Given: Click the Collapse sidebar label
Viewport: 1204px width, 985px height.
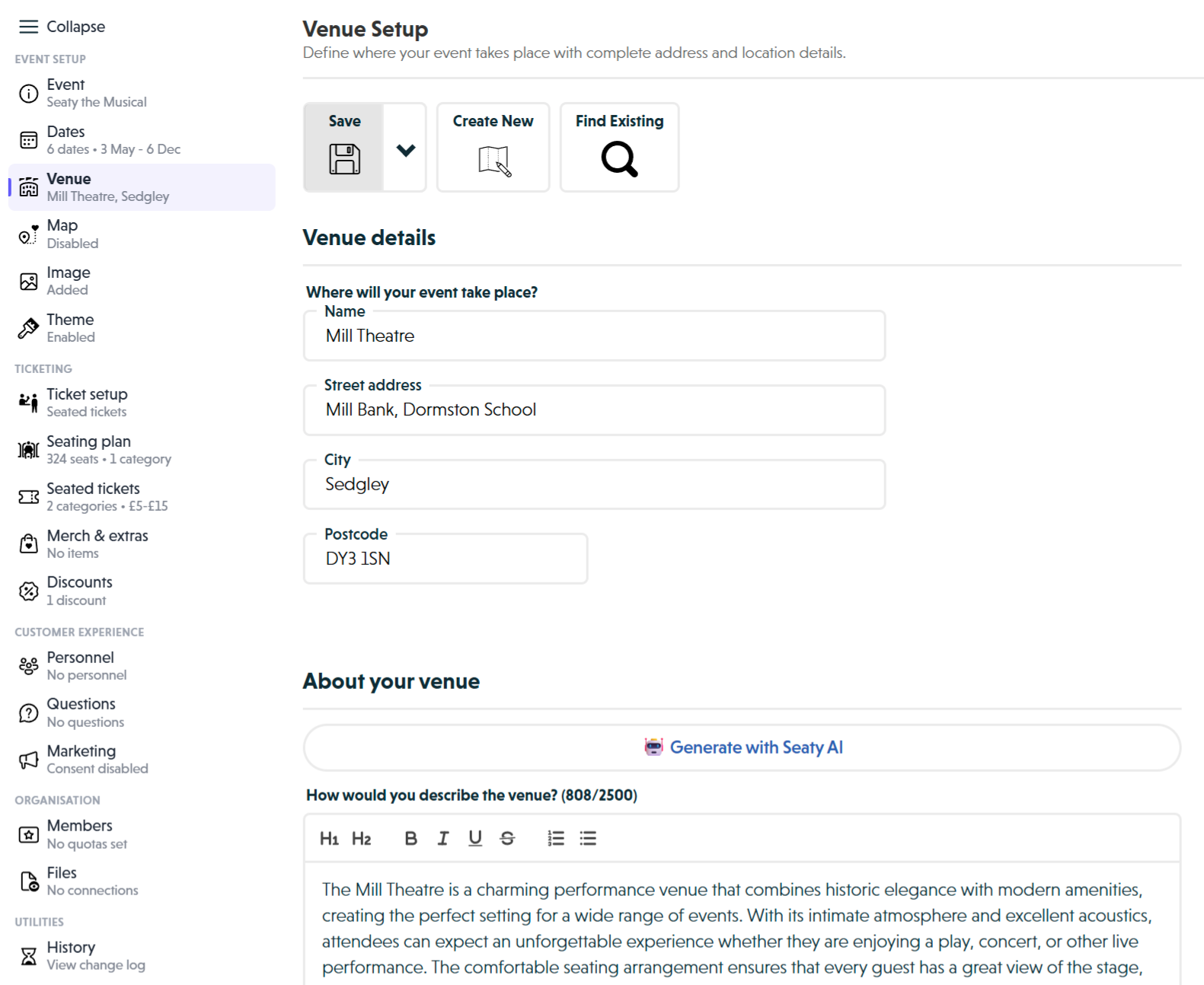Looking at the screenshot, I should point(76,27).
